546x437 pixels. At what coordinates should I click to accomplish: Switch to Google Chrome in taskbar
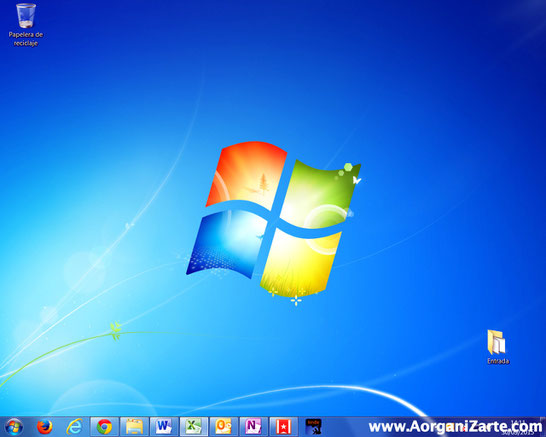click(104, 427)
